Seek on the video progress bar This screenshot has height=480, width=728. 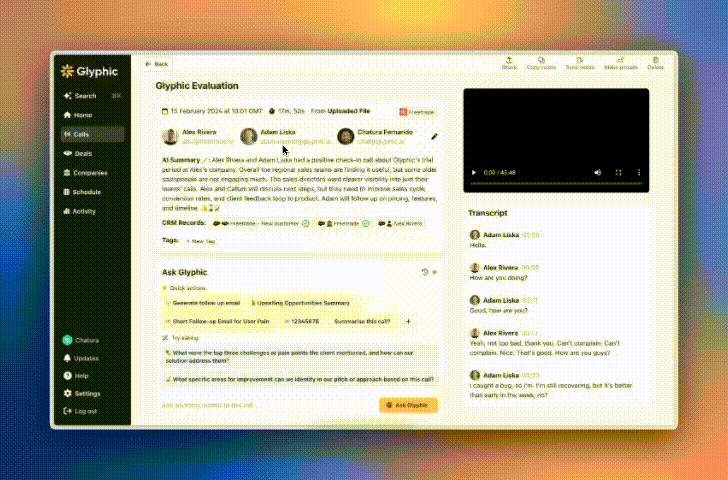click(x=556, y=184)
